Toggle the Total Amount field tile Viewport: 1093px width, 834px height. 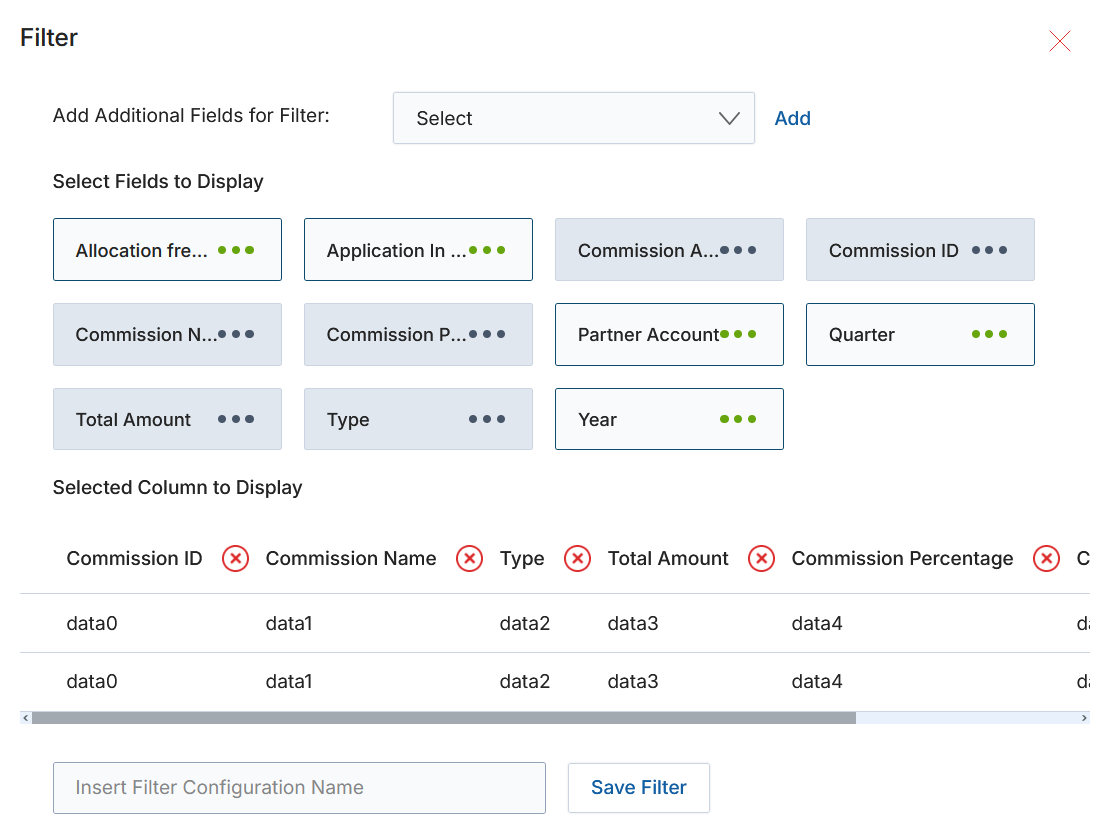pyautogui.click(x=167, y=419)
